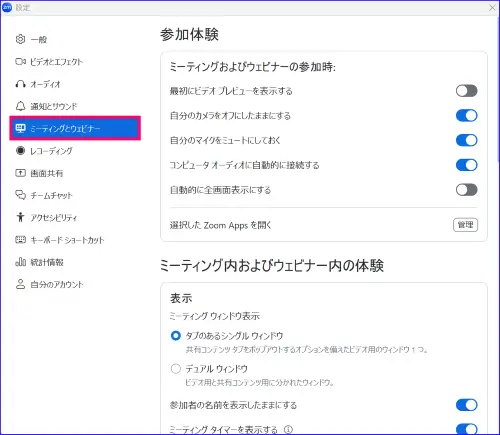Click the record circle icon for レコーディング

pyautogui.click(x=20, y=151)
